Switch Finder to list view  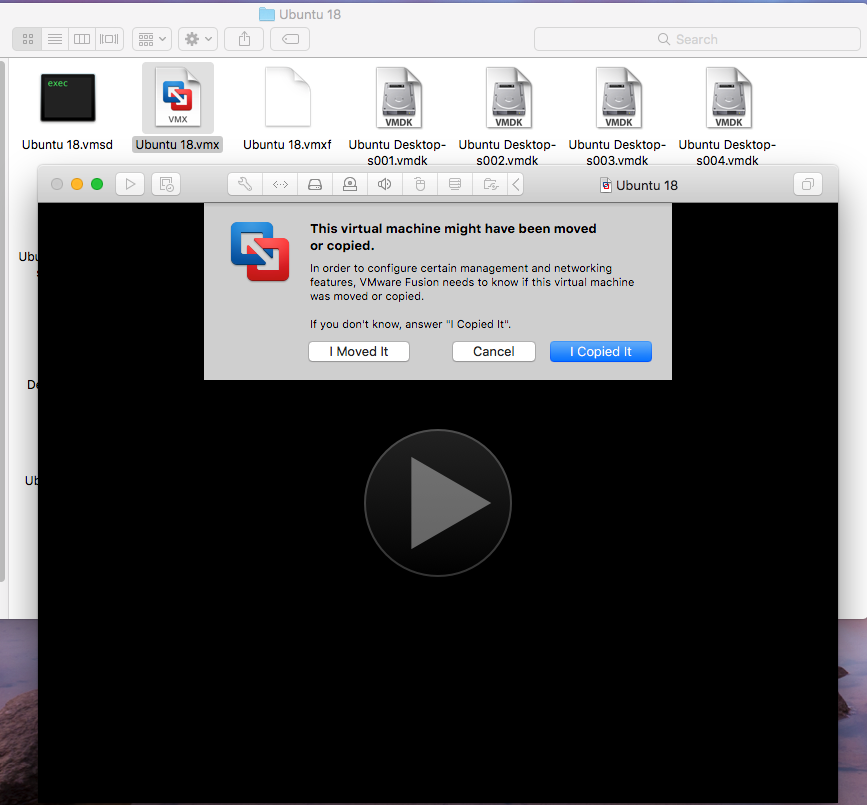coord(55,39)
